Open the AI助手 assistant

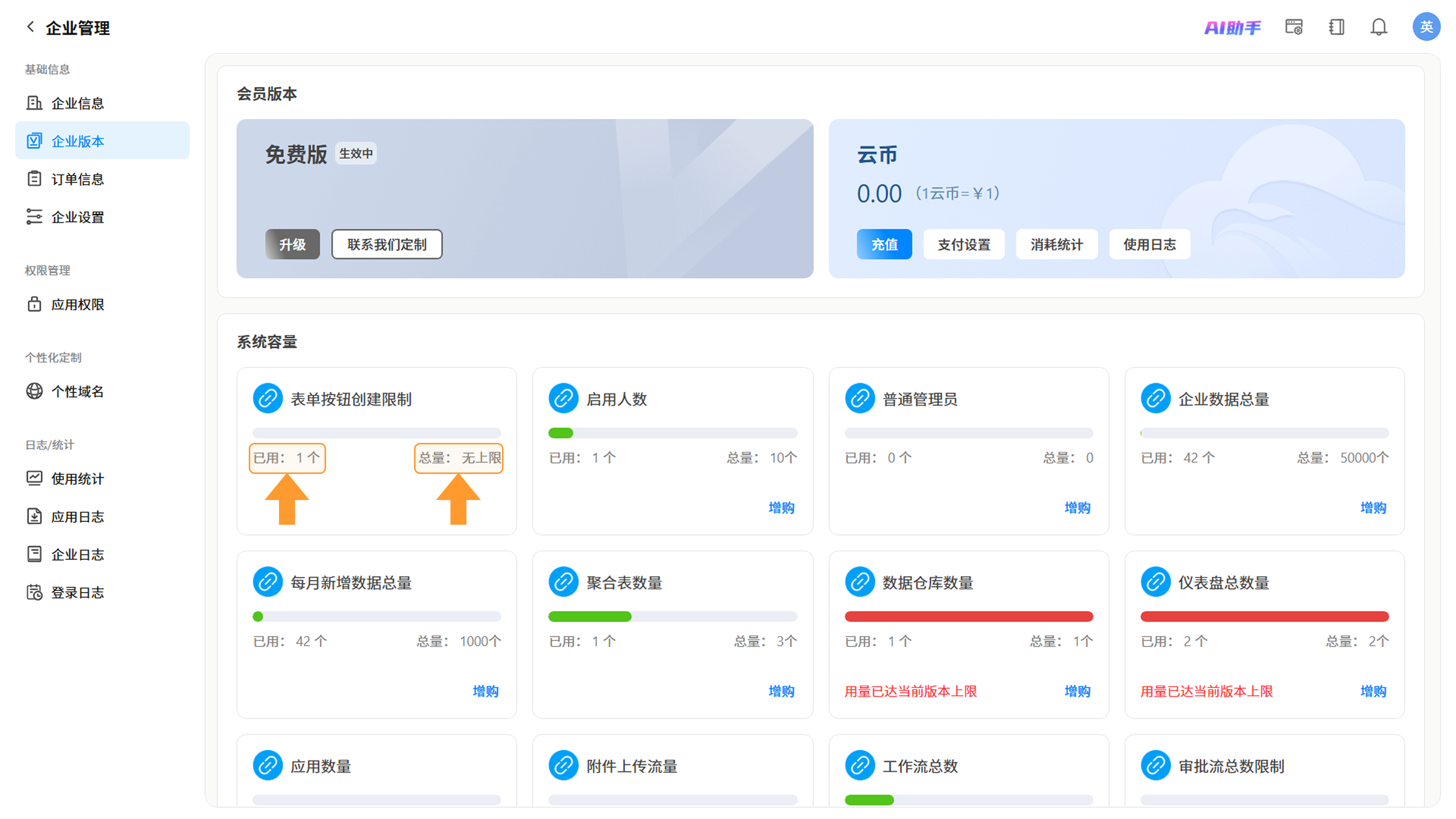point(1233,27)
